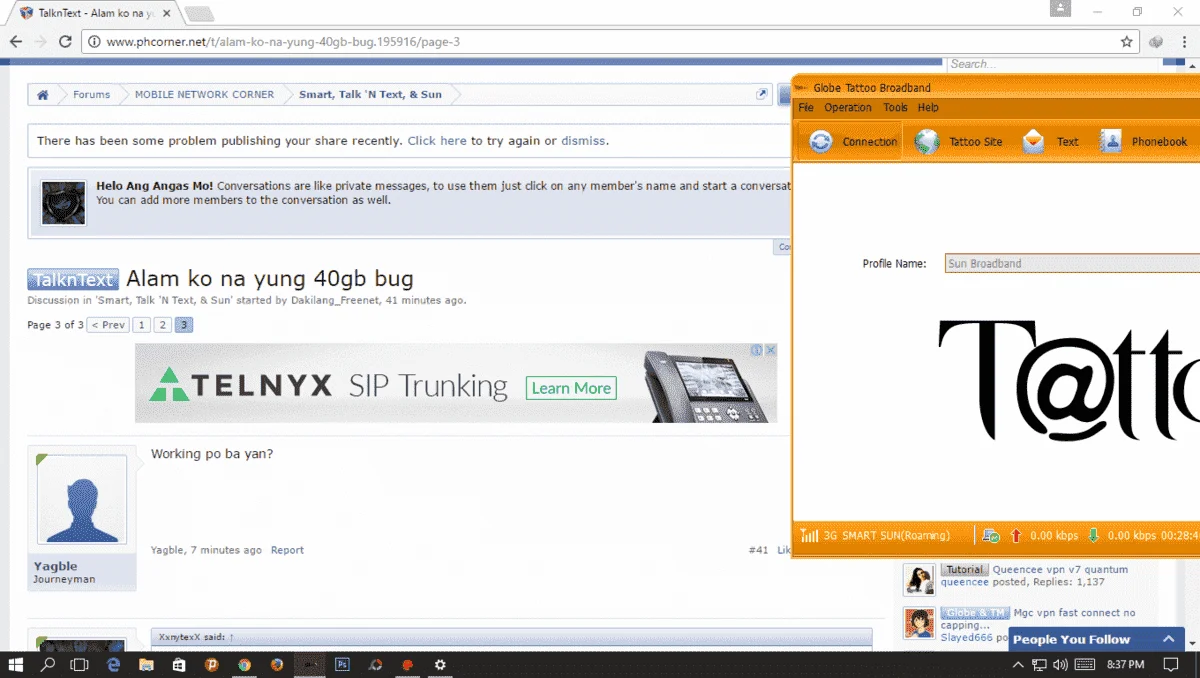Open Photoshop from taskbar
Screen dimensions: 1200x678
coord(342,664)
